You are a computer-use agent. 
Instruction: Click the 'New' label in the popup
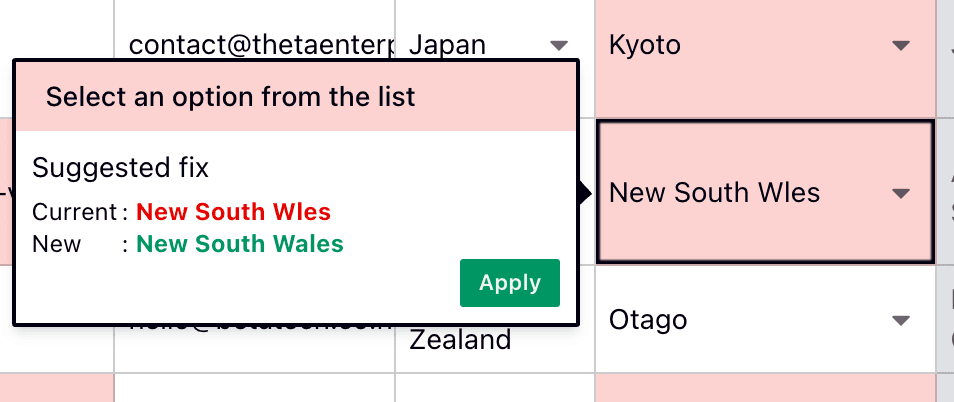pyautogui.click(x=57, y=244)
